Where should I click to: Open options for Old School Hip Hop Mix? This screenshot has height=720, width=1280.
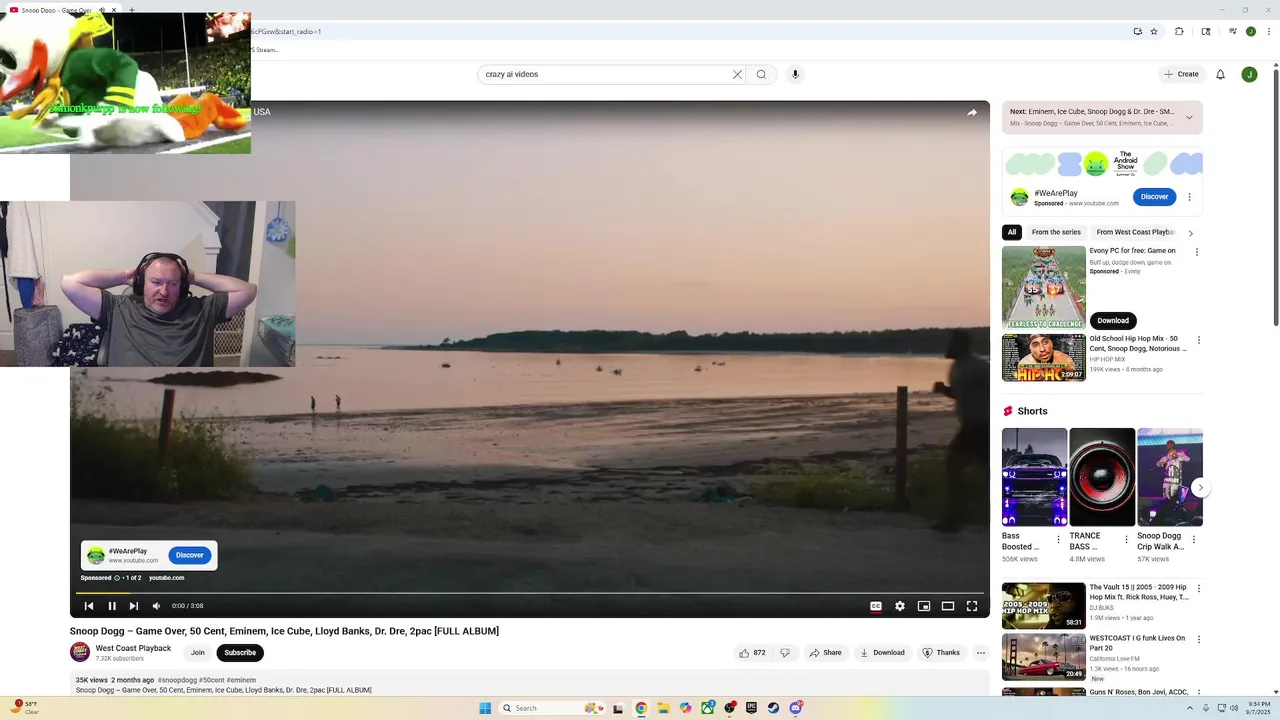(1198, 340)
